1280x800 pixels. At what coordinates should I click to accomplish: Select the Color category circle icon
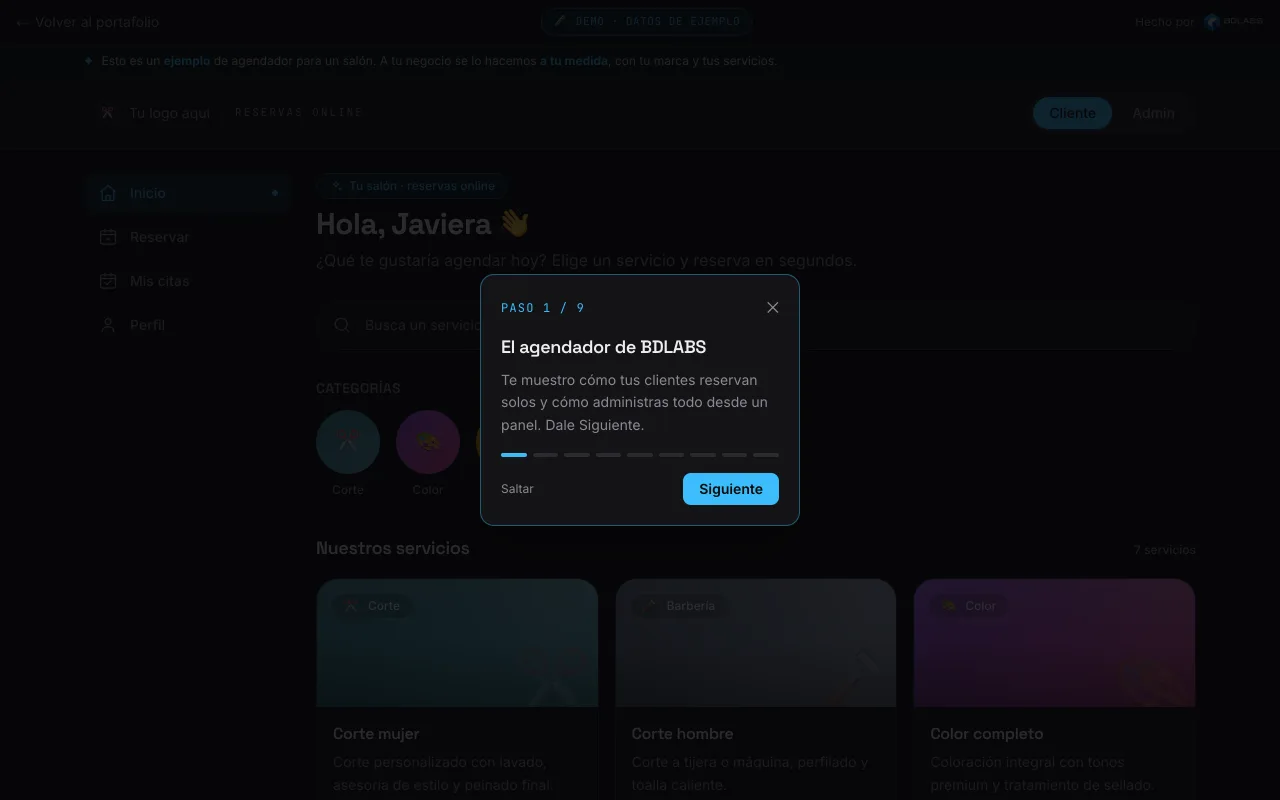428,442
